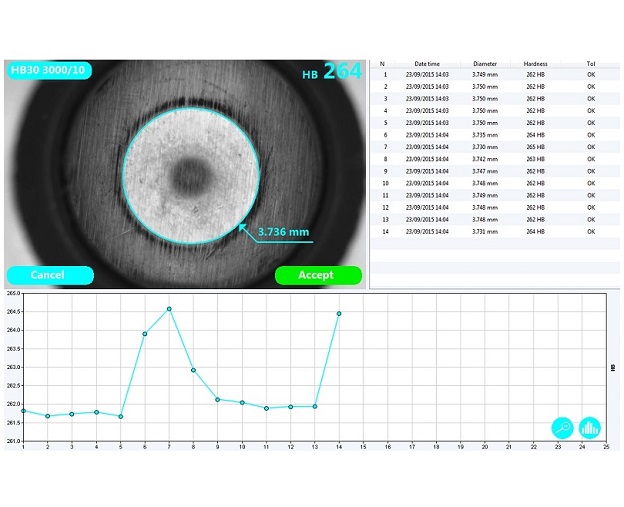Click the HB 264 hardness readout
Image resolution: width=624 pixels, height=507 pixels.
coord(332,72)
